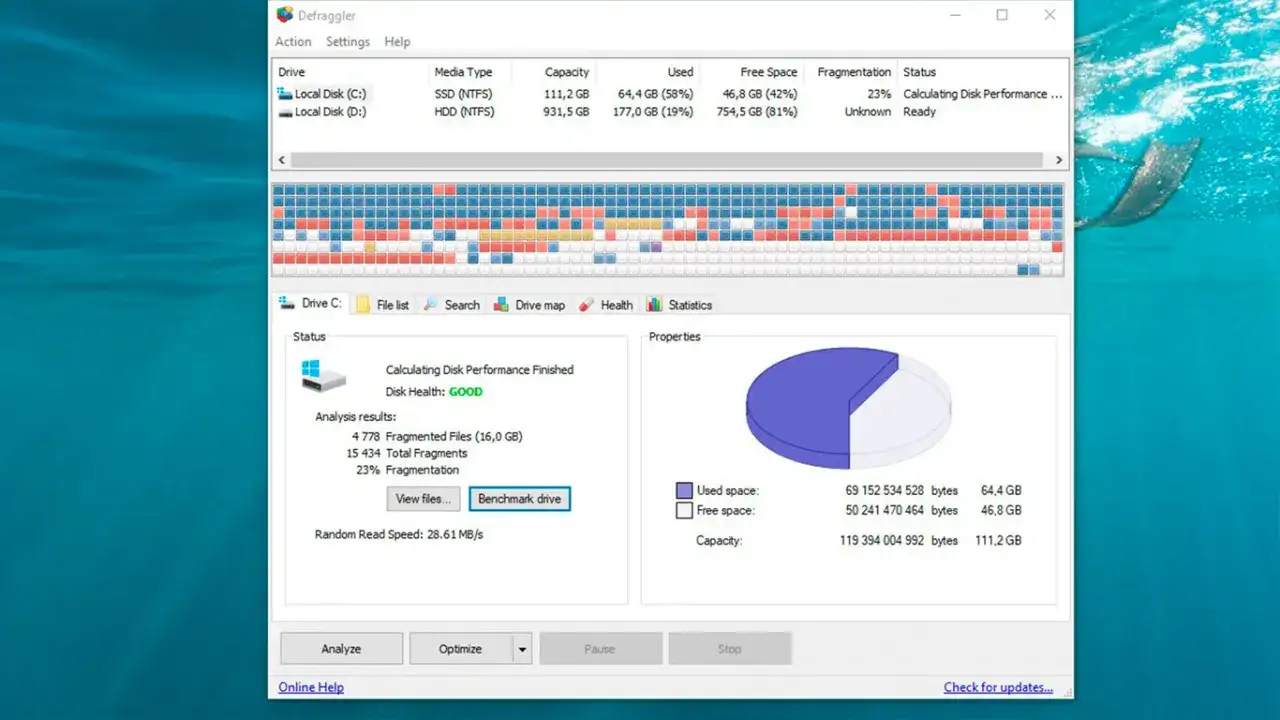Open the Online Help link
1280x720 pixels.
pos(311,687)
